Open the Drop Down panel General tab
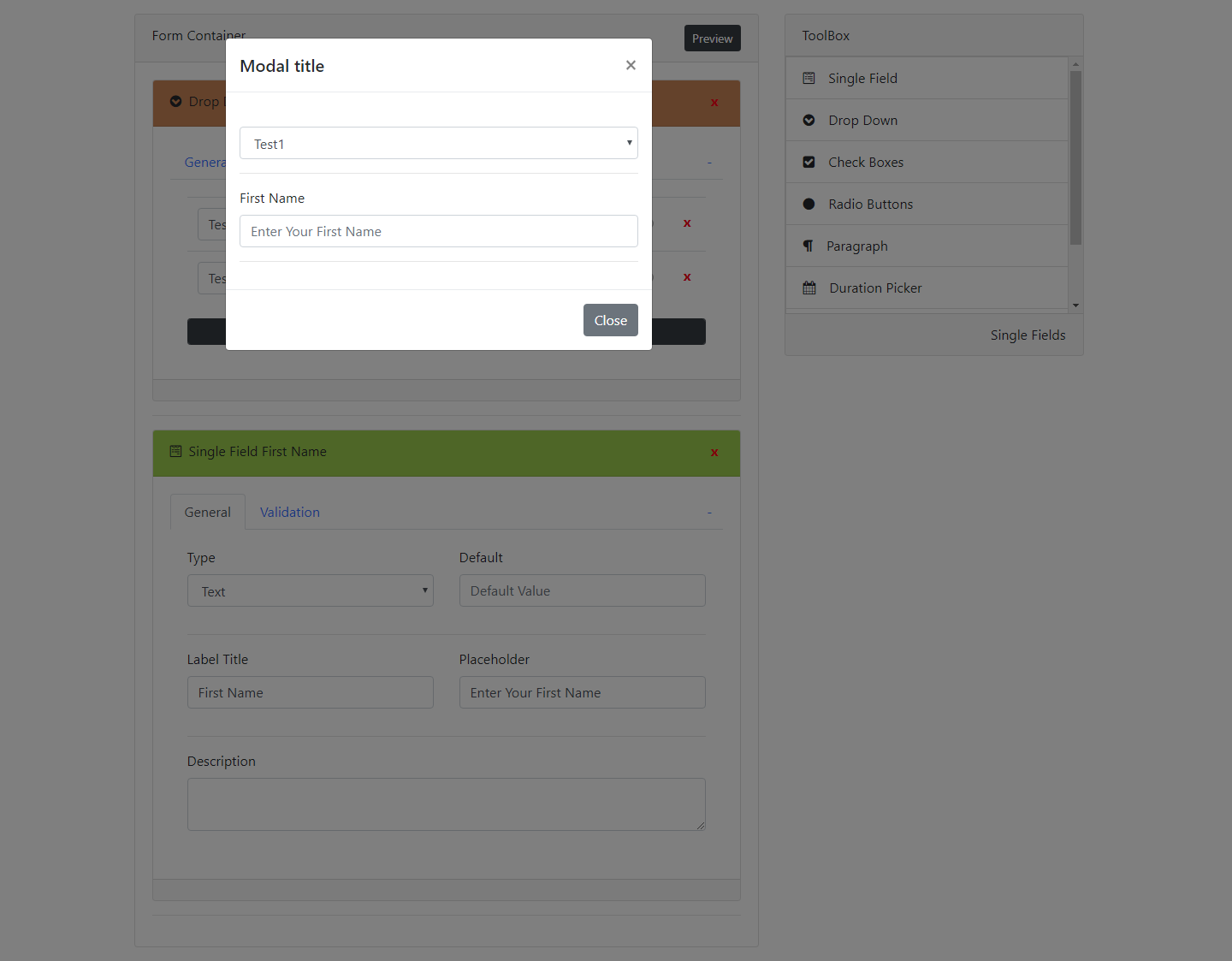Screen dimensions: 1232x961 [x=205, y=162]
